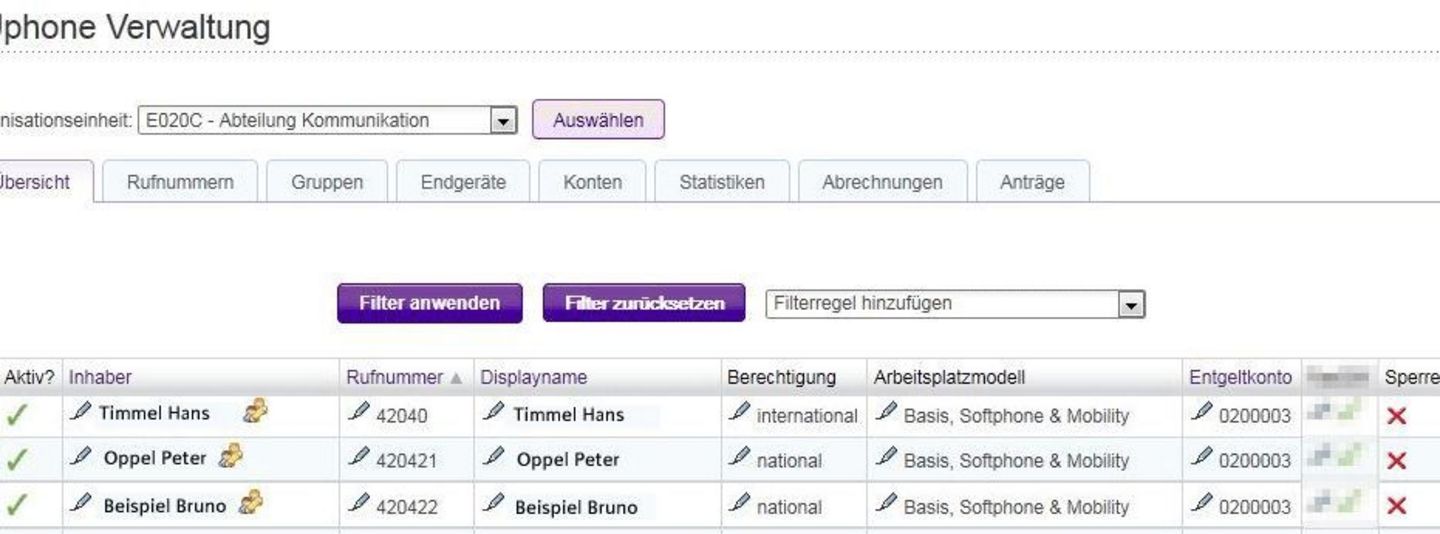1440x534 pixels.
Task: Select the Arbeitsplatzmodell column header
Action: click(x=949, y=378)
